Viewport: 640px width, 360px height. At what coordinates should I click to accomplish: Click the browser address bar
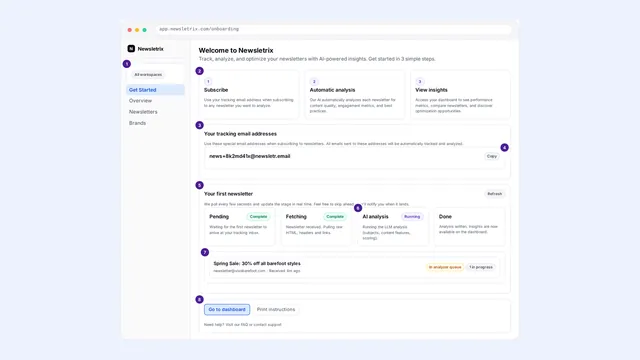(333, 29)
